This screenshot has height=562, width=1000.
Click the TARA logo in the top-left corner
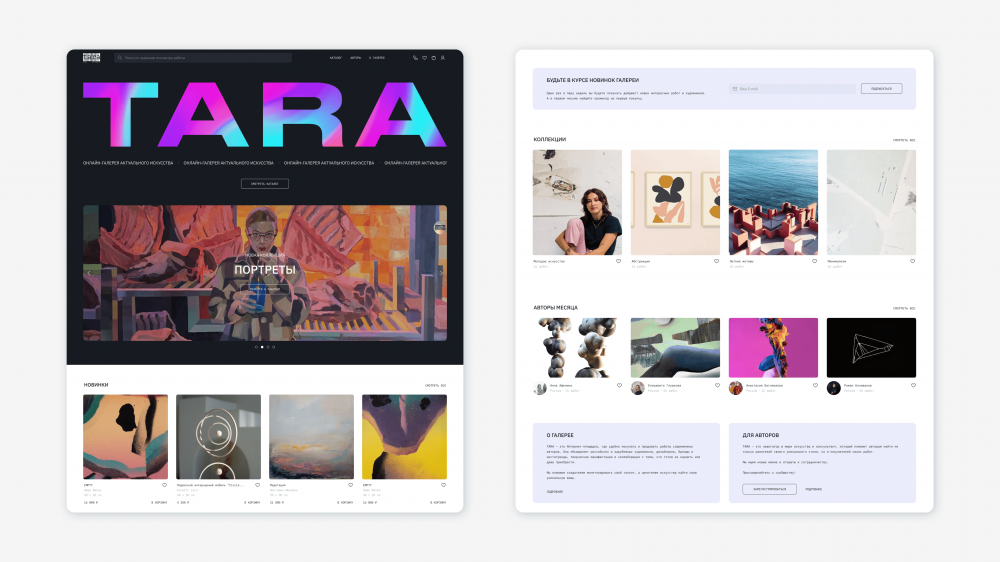[x=91, y=58]
